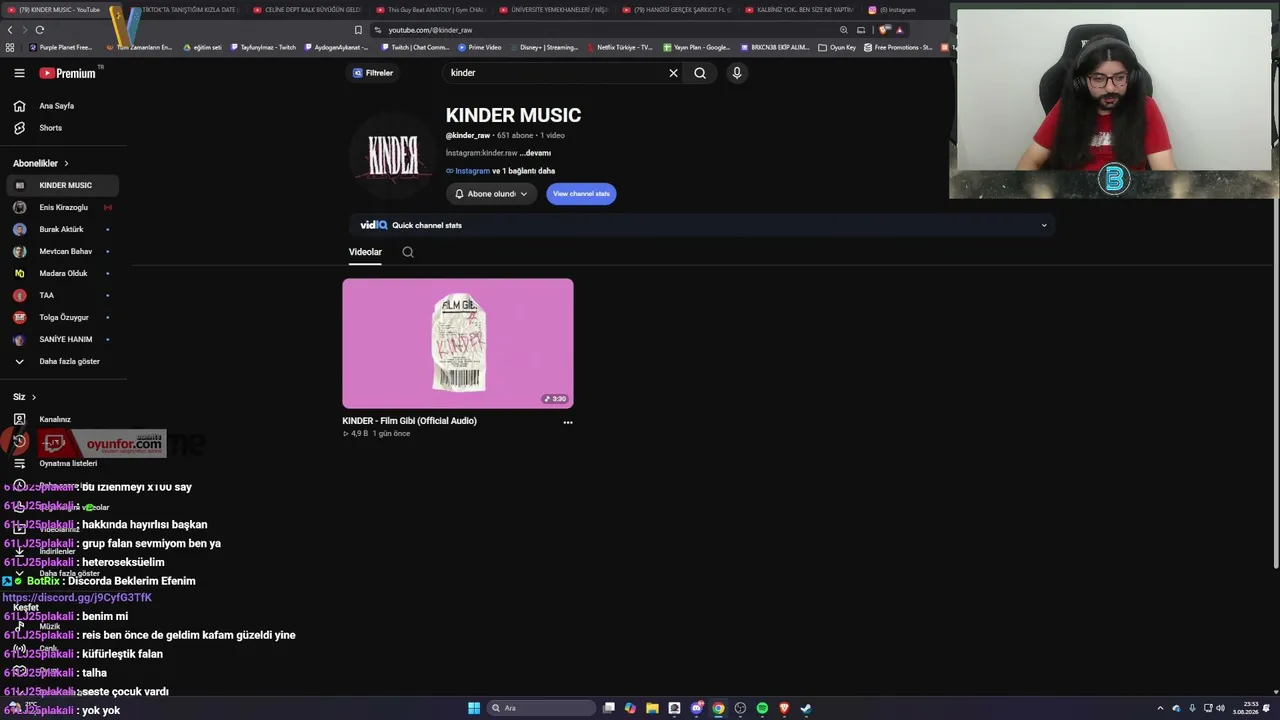Open the Windows Start menu
Screen dimensions: 1280x720
click(x=474, y=708)
